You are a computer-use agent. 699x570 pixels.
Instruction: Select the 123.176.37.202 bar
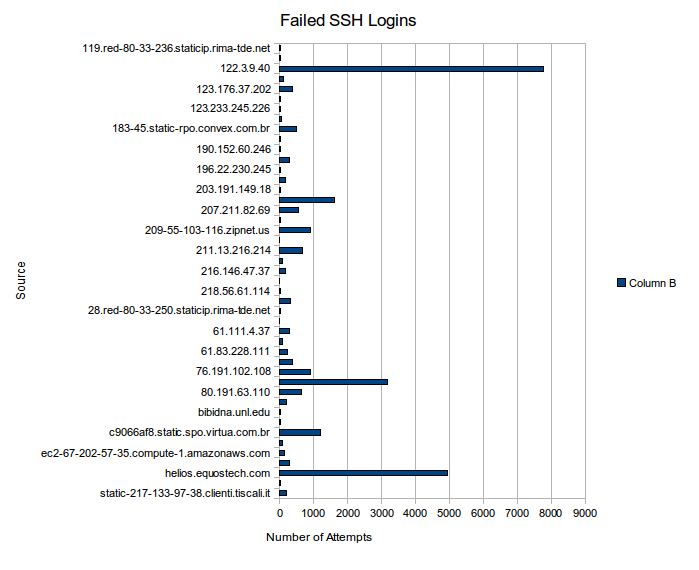(x=286, y=89)
